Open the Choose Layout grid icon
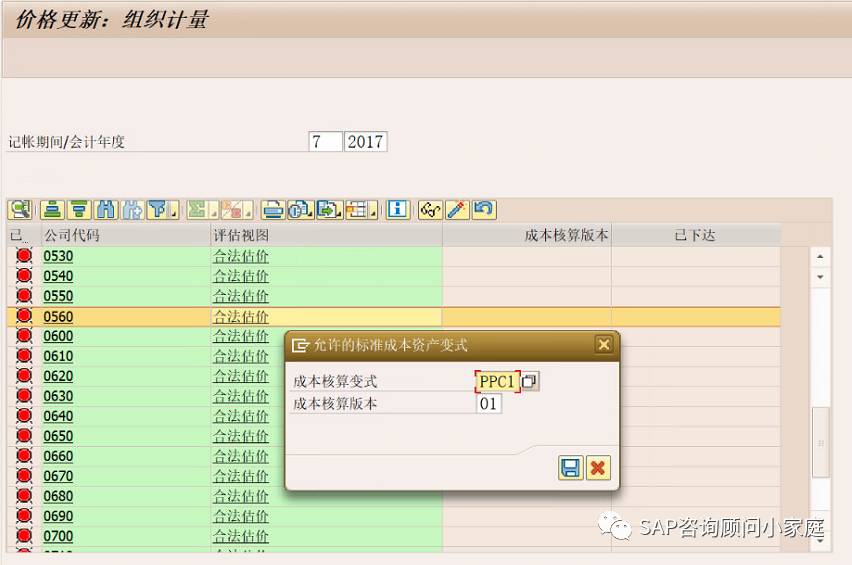 356,209
